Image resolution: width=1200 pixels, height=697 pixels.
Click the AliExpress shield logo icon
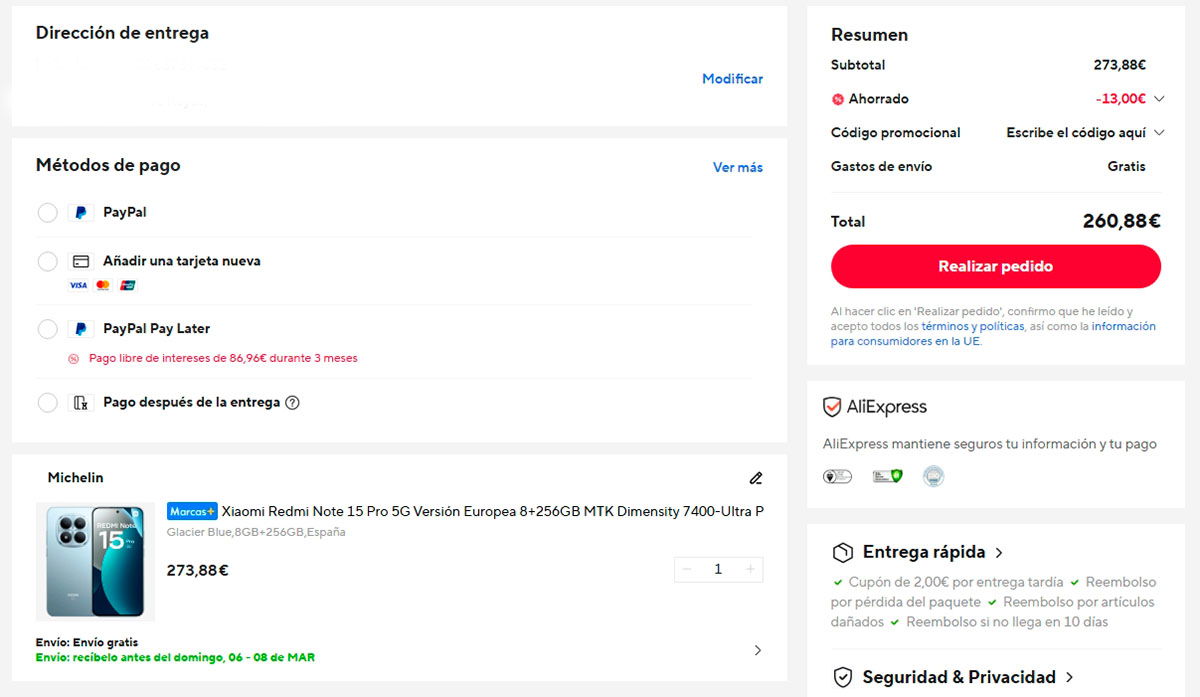830,407
